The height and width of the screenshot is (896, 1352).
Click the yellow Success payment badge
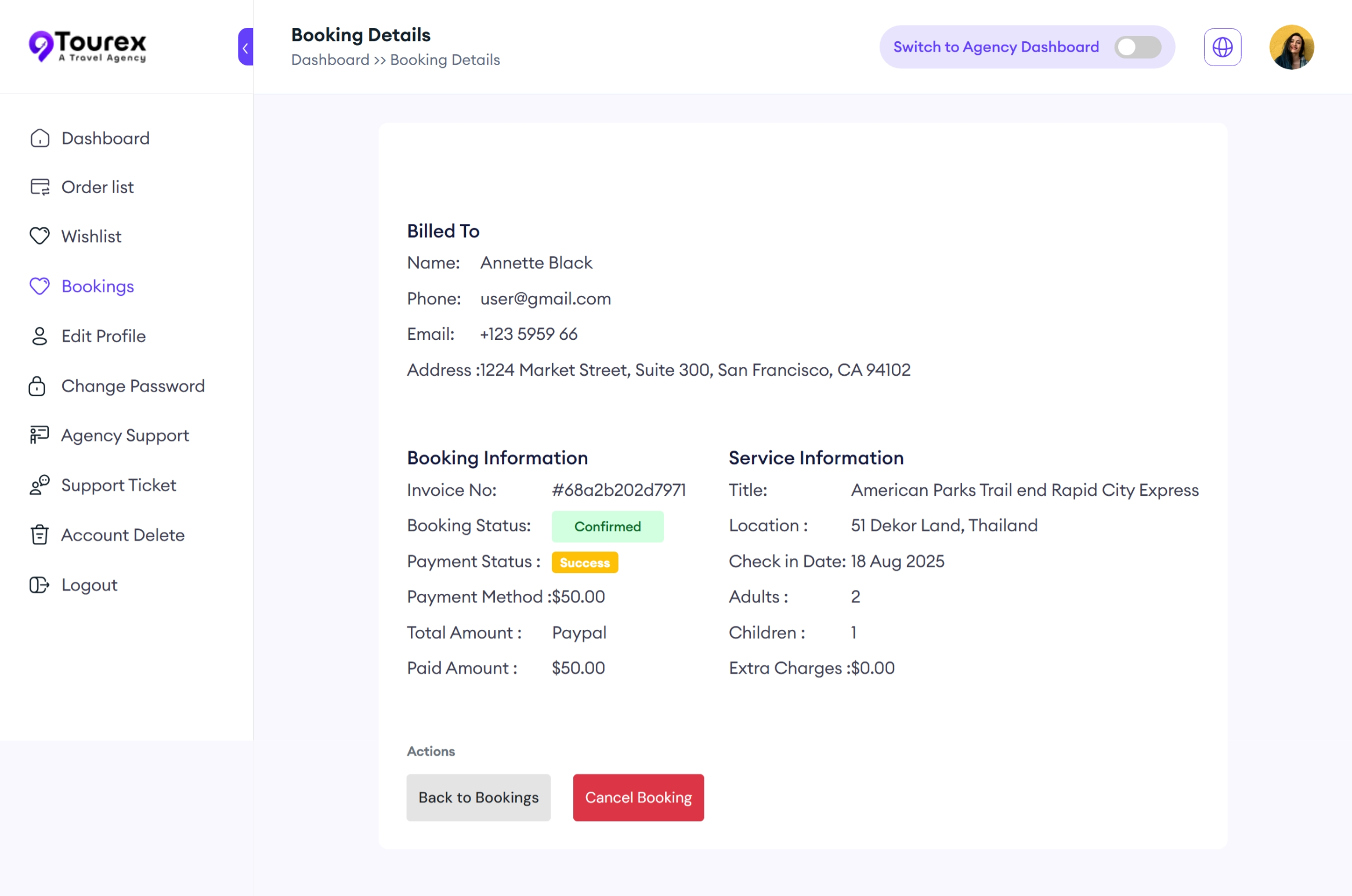[x=584, y=563]
